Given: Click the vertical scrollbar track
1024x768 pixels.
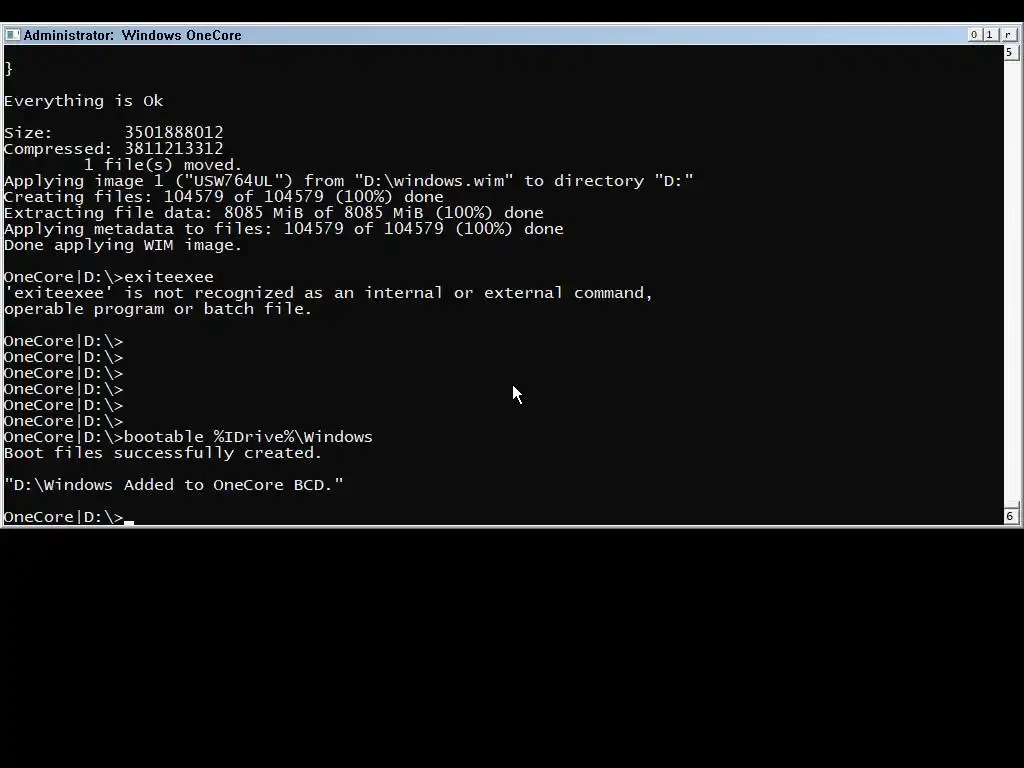Looking at the screenshot, I should click(x=1010, y=283).
